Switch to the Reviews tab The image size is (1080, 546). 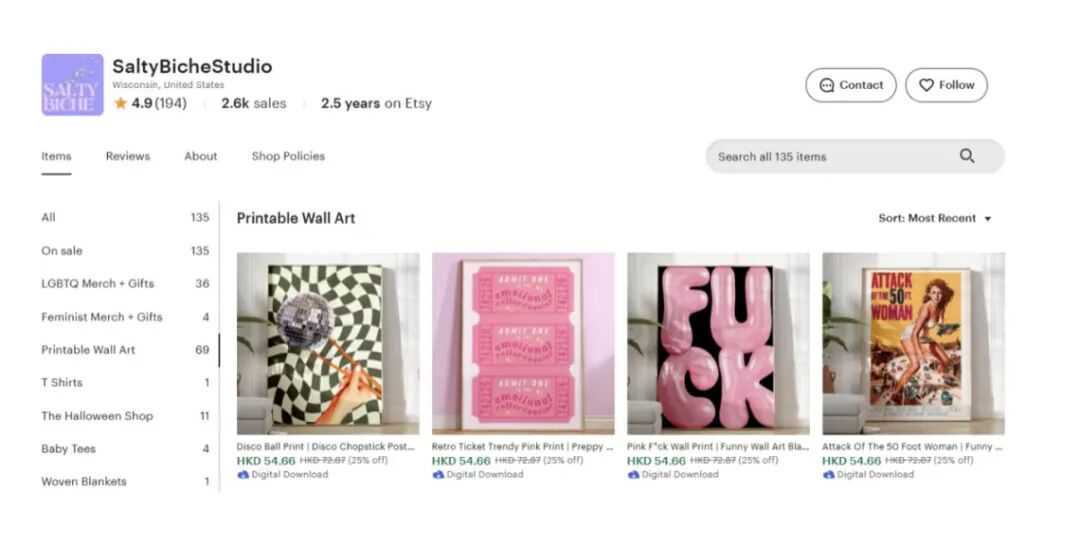127,156
